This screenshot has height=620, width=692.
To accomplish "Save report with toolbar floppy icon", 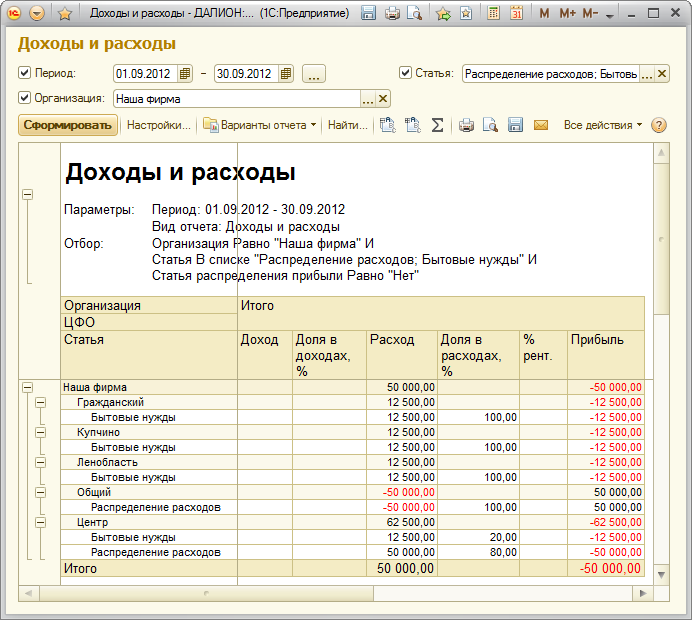I will (515, 125).
